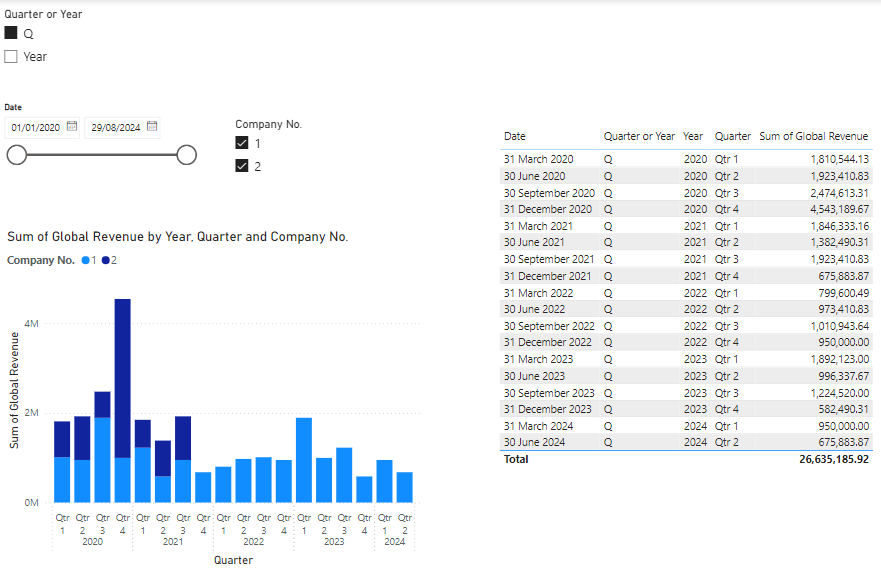Image resolution: width=881 pixels, height=568 pixels.
Task: Click the 30 June 2022 date cell
Action: click(x=534, y=309)
